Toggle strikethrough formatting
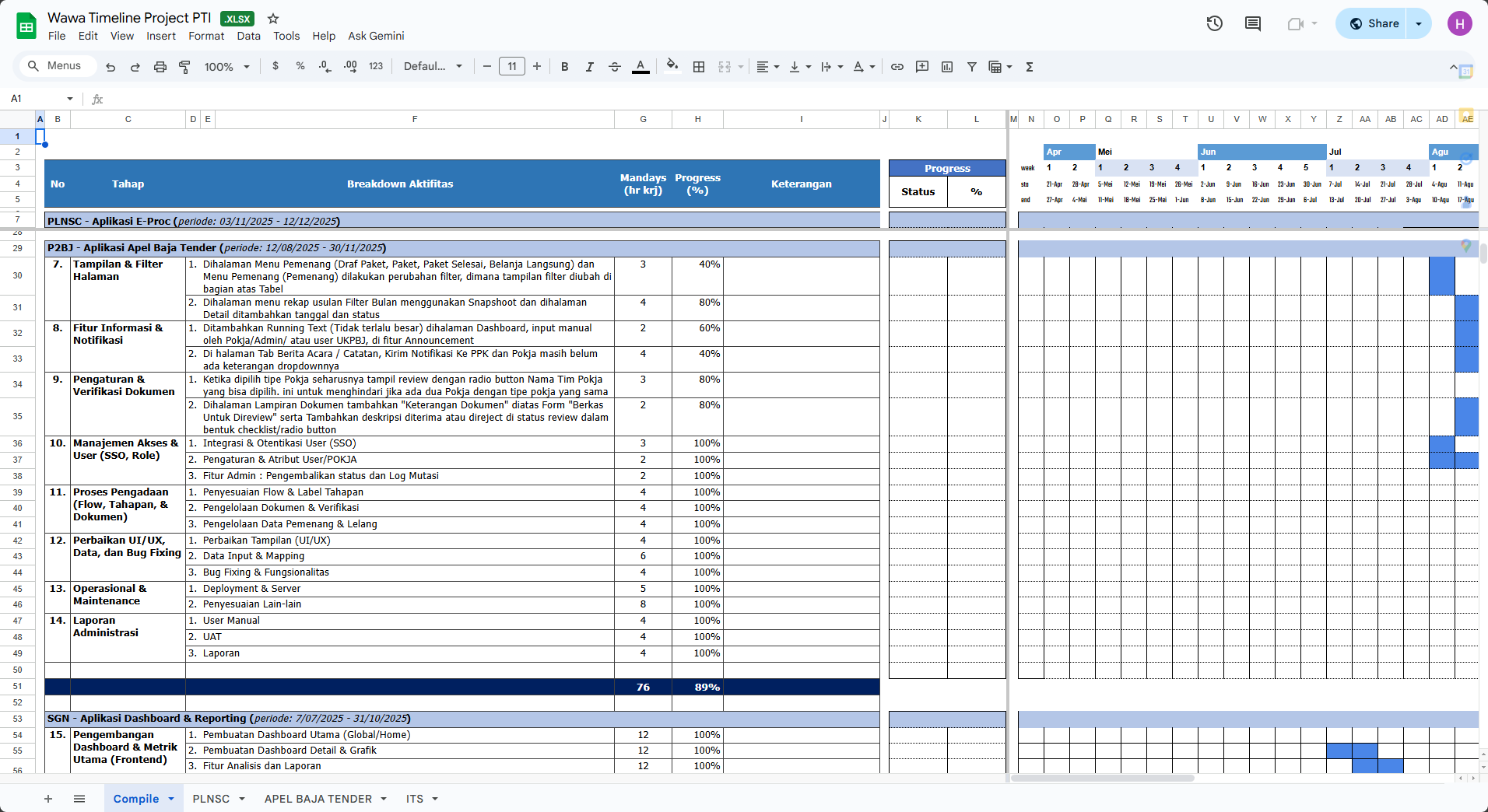The width and height of the screenshot is (1488, 812). pyautogui.click(x=614, y=67)
